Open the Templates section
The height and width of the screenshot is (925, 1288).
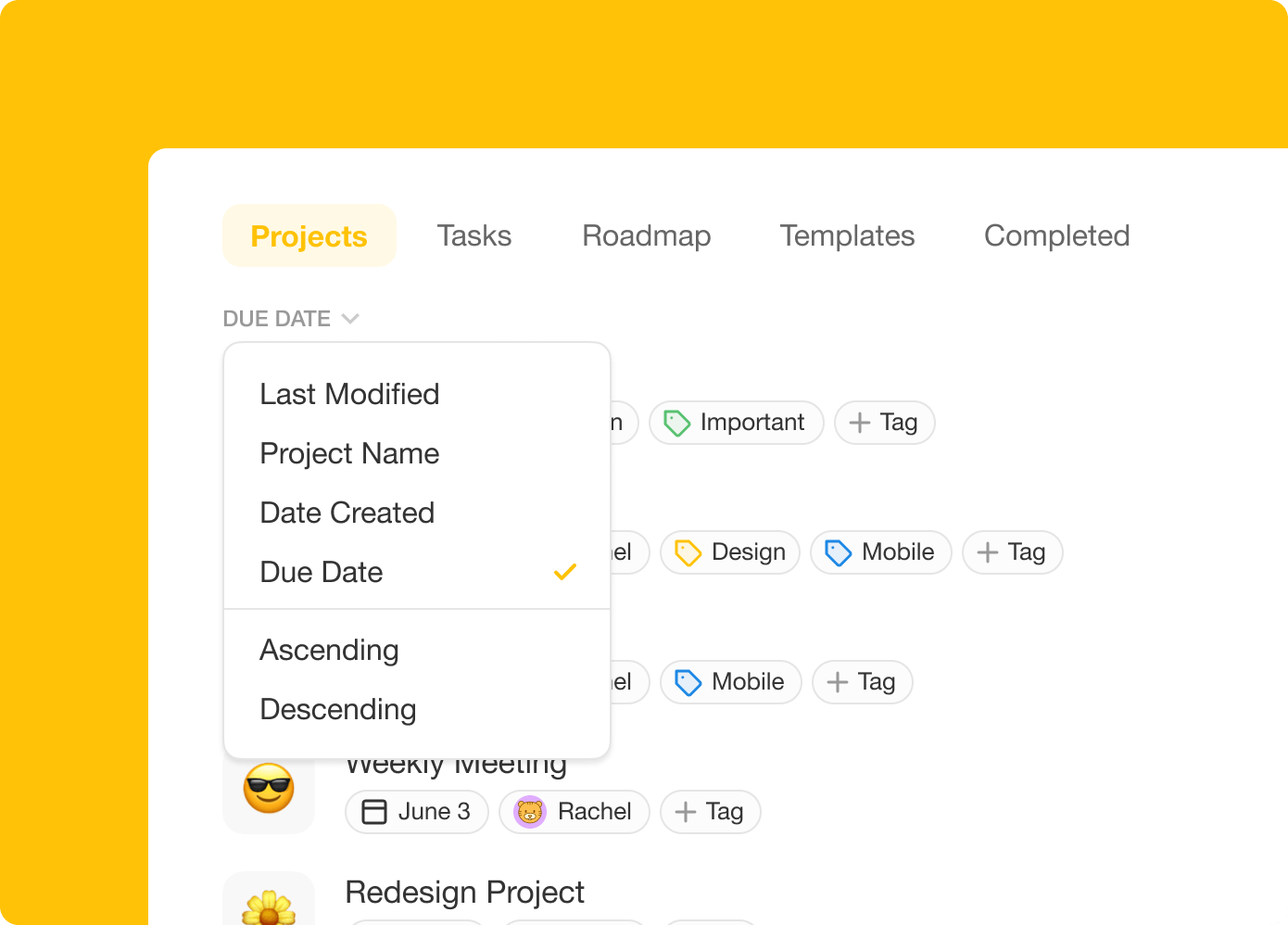click(846, 235)
